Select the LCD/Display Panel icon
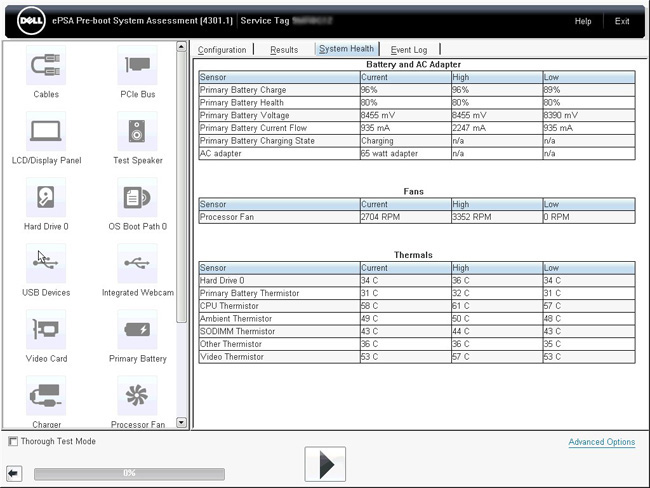650x488 pixels. tap(46, 132)
